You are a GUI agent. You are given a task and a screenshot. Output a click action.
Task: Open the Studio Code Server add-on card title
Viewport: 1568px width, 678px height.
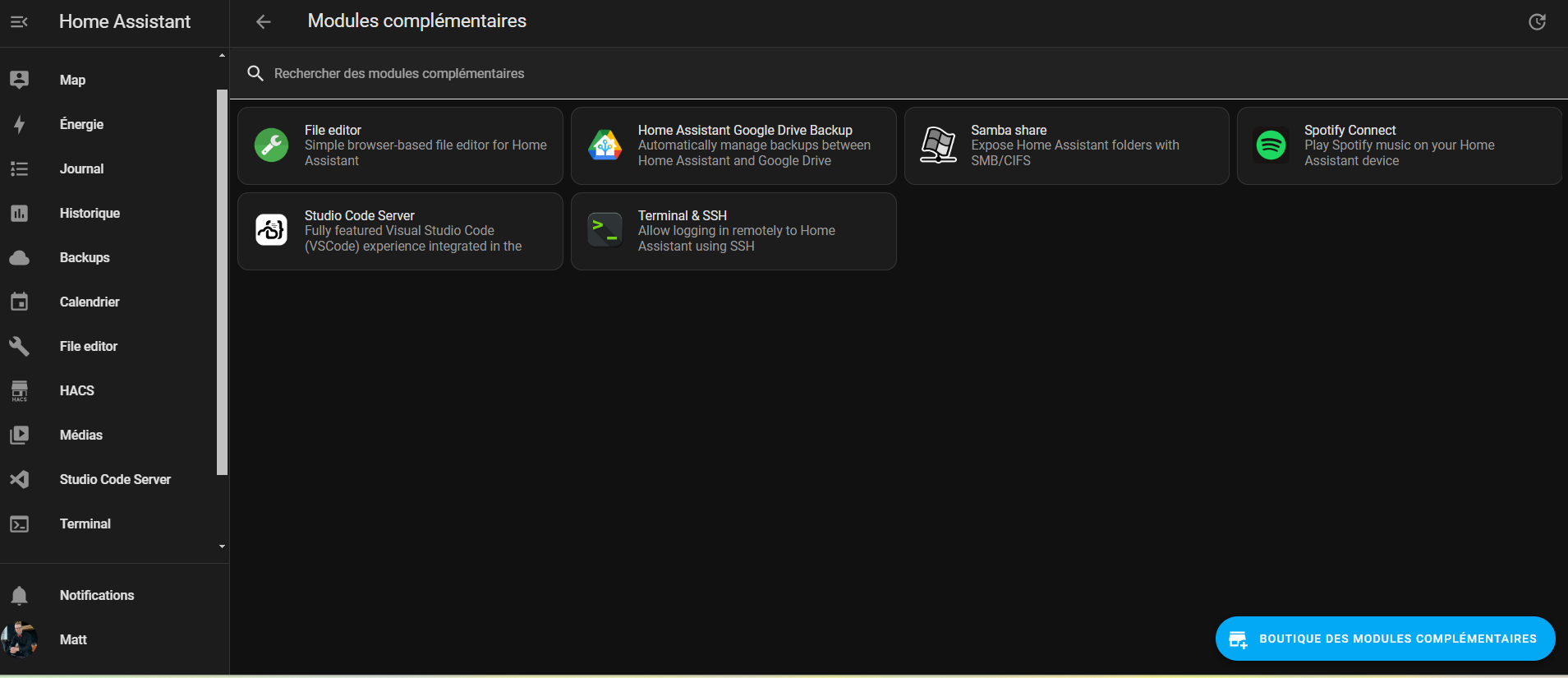[x=360, y=215]
